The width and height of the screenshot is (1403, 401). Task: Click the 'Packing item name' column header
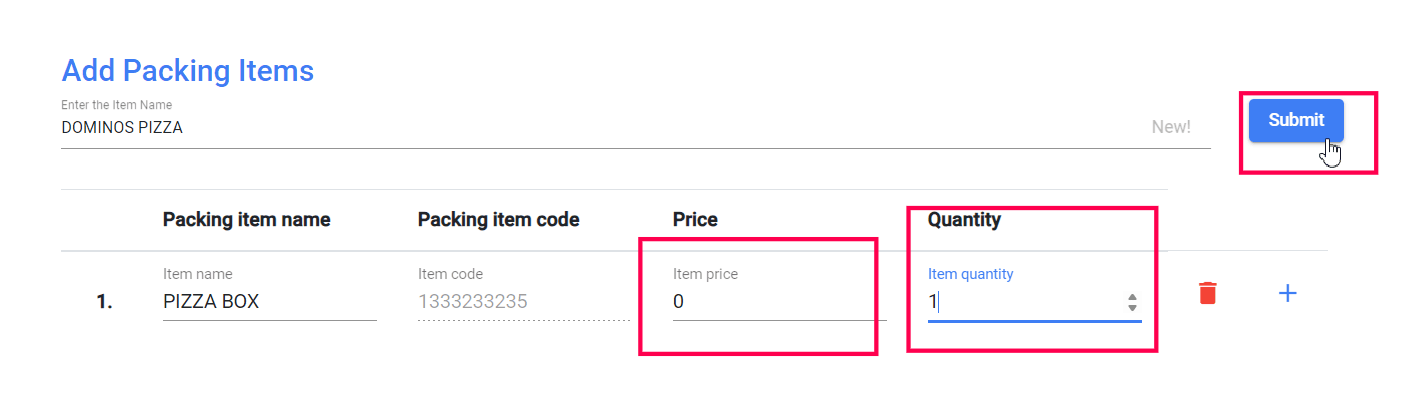(x=246, y=220)
